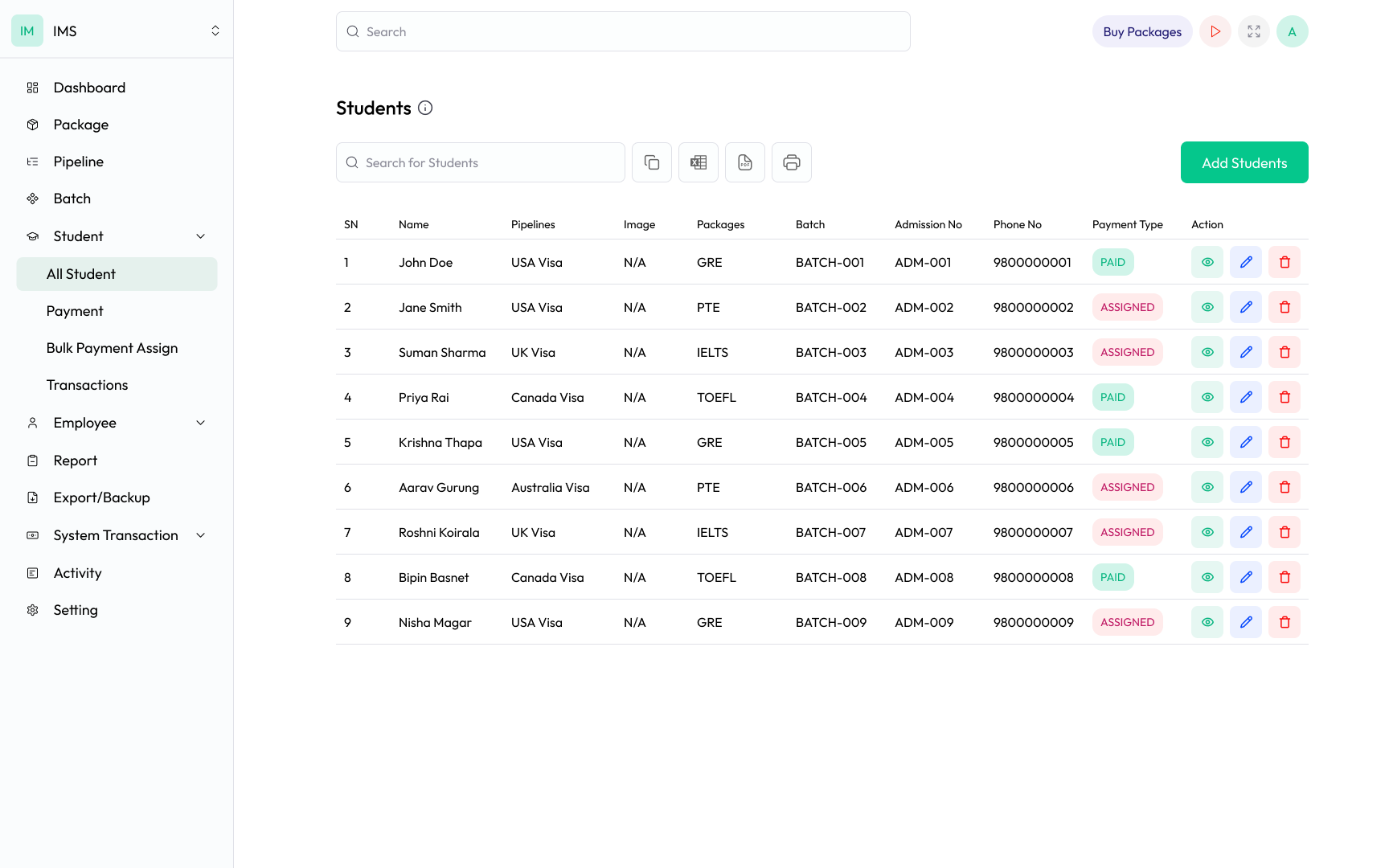
Task: Toggle fullscreen mode icon
Action: [x=1254, y=31]
